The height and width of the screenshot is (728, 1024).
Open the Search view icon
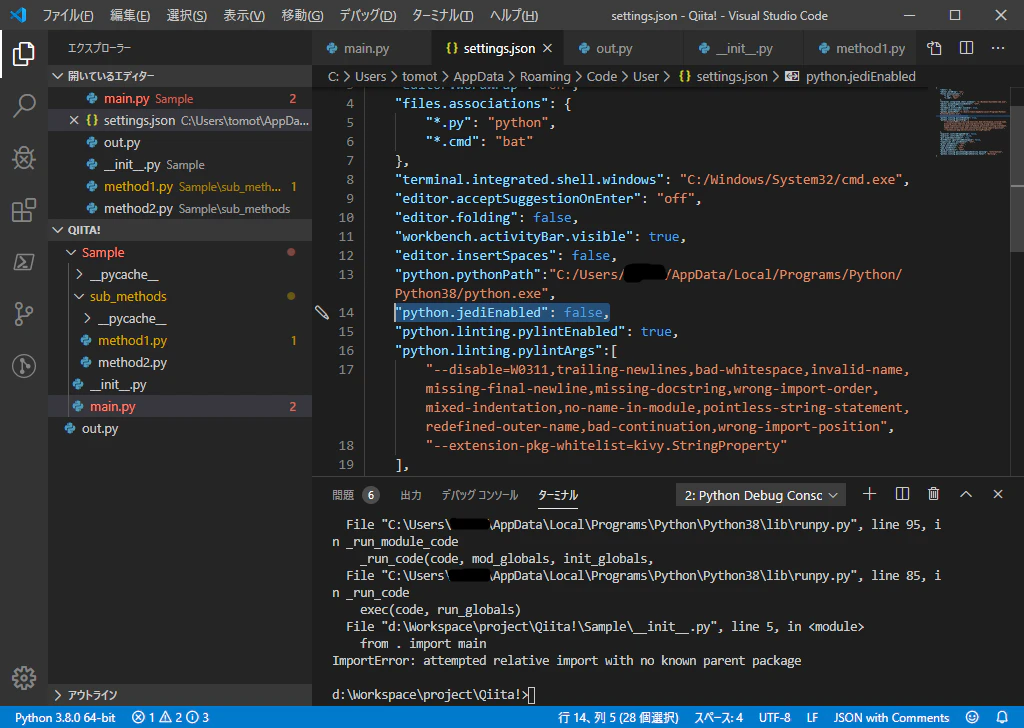click(x=24, y=105)
